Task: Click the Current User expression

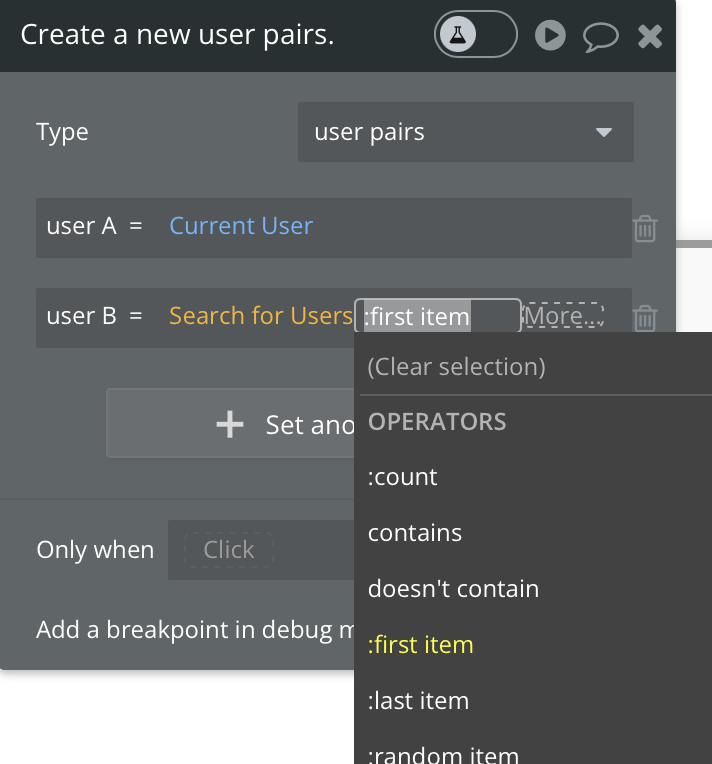Action: [241, 226]
